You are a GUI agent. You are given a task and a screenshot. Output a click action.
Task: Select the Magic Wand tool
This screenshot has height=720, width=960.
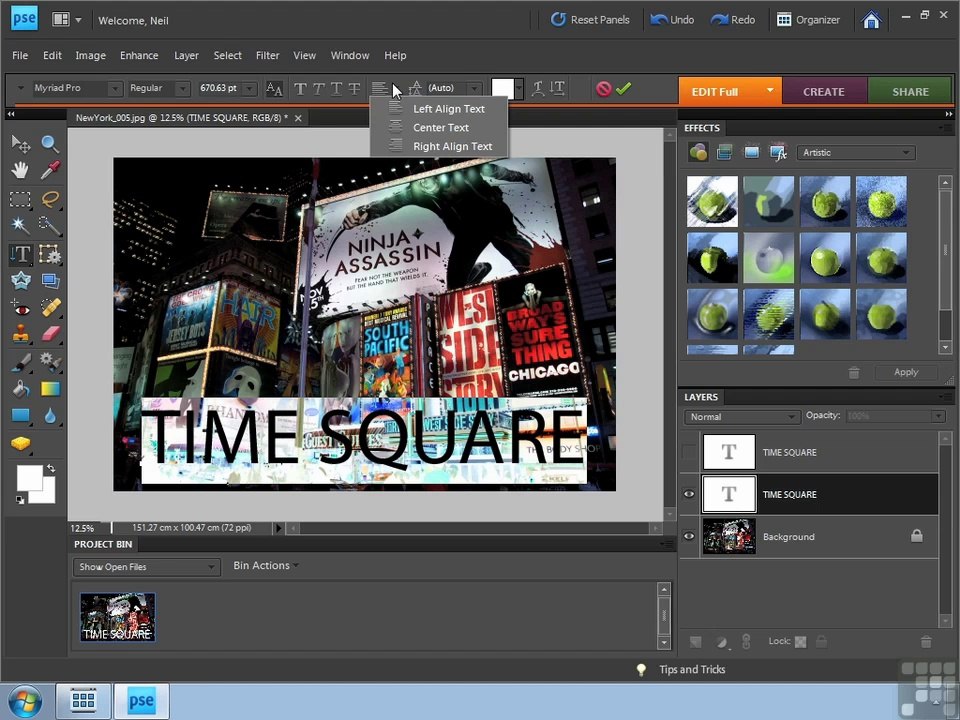[20, 225]
